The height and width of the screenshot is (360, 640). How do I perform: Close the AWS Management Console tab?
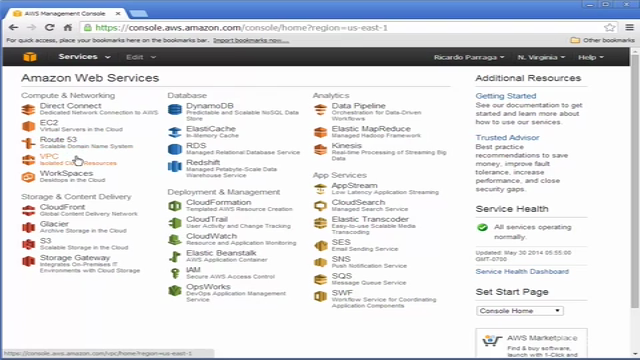pyautogui.click(x=118, y=13)
